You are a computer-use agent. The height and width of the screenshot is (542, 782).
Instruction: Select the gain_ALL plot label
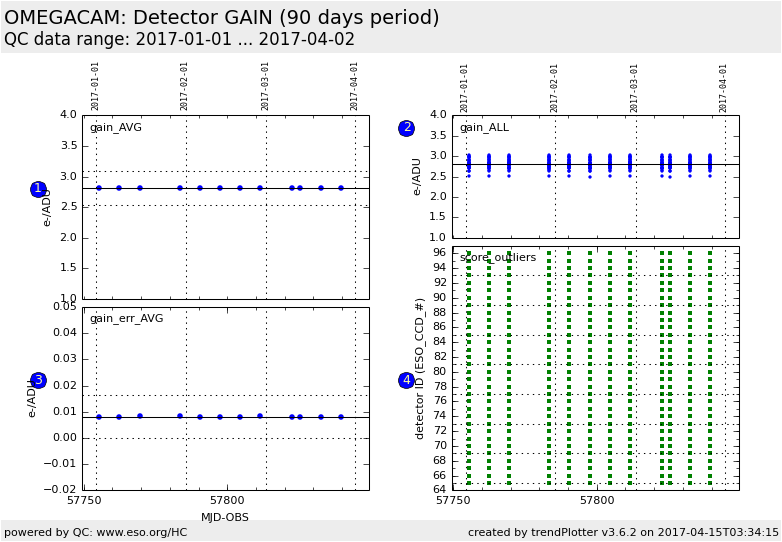(484, 127)
